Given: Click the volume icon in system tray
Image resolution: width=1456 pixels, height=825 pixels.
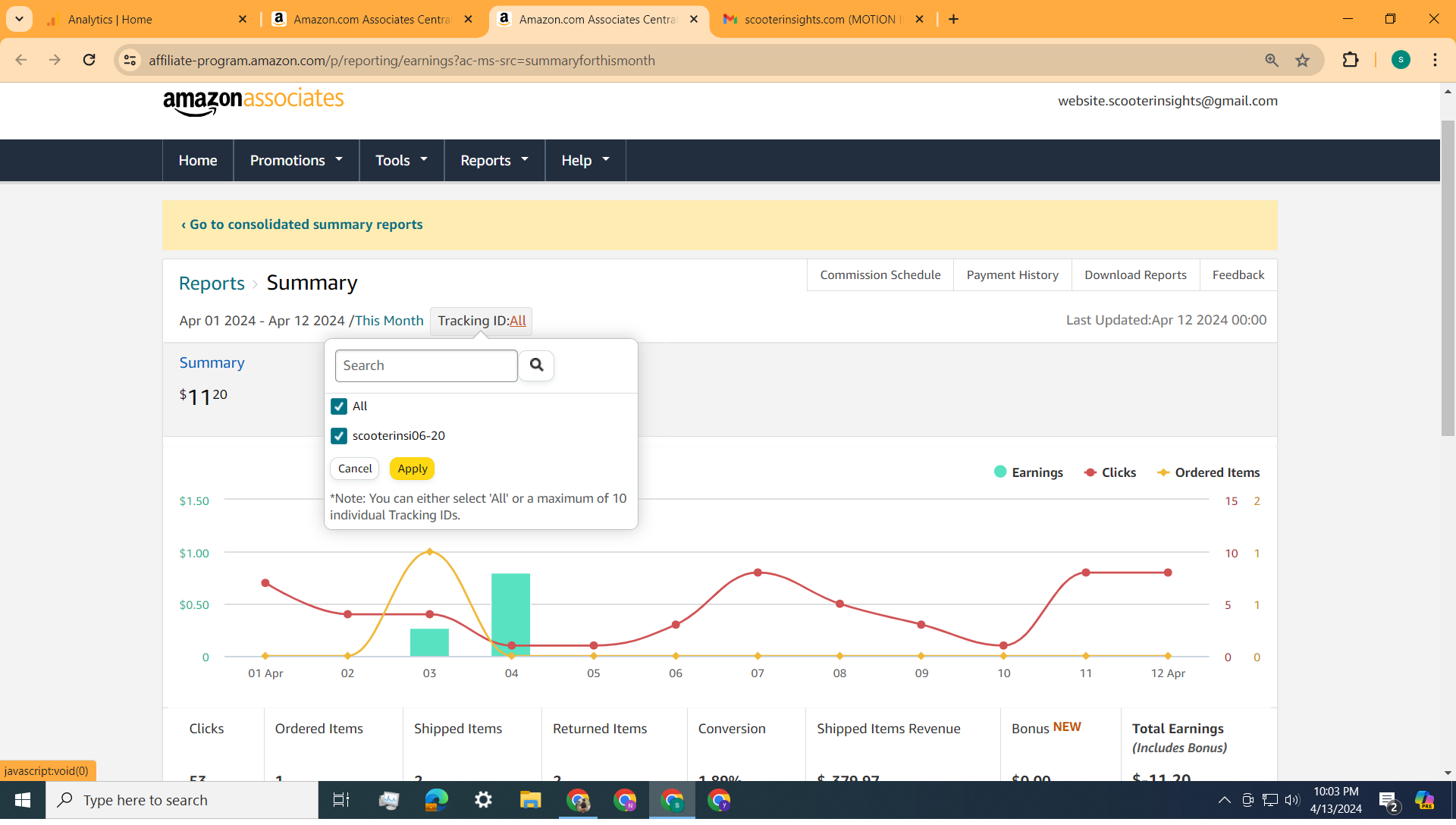Looking at the screenshot, I should point(1292,800).
